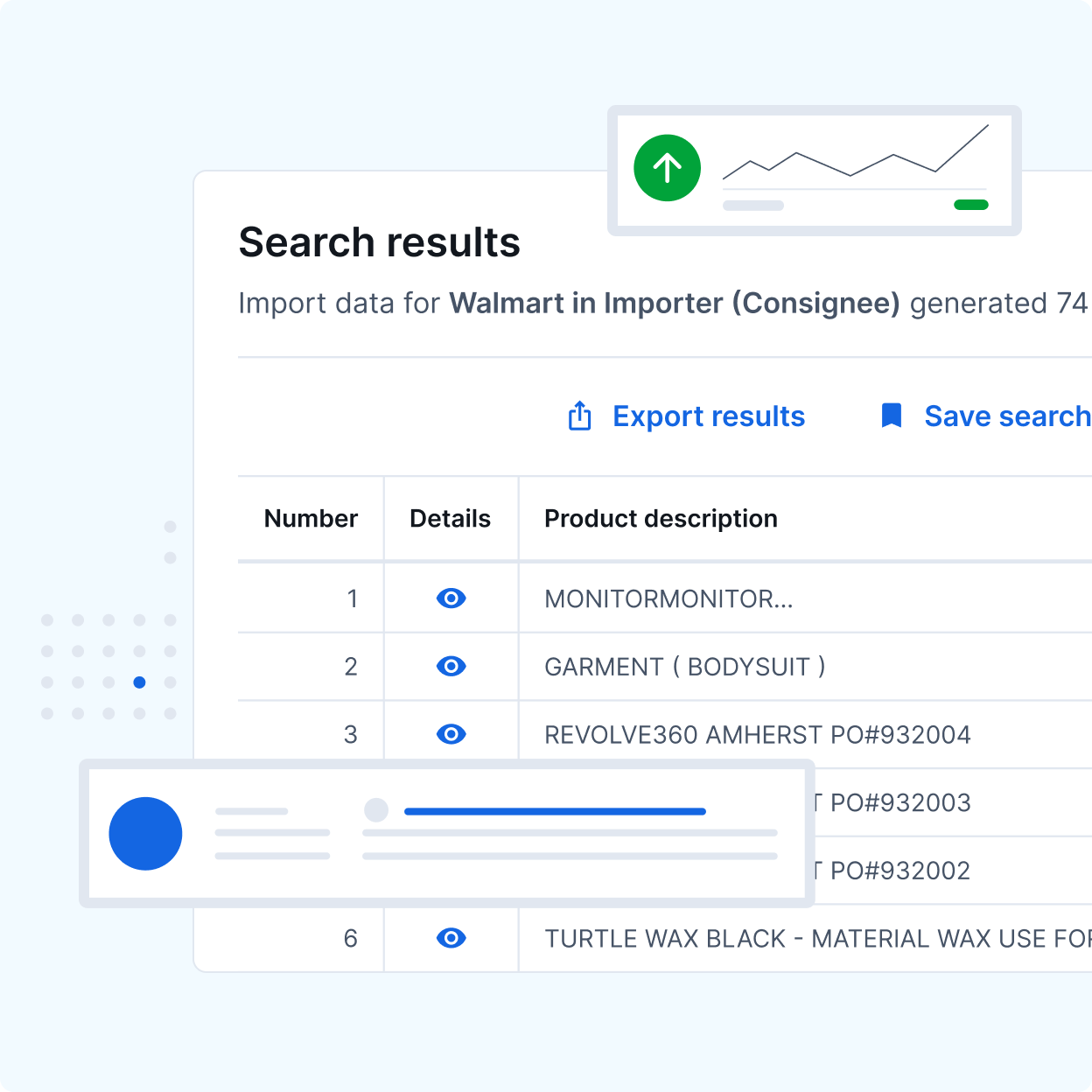The height and width of the screenshot is (1092, 1092).
Task: Click the Product description column header
Action: [661, 519]
